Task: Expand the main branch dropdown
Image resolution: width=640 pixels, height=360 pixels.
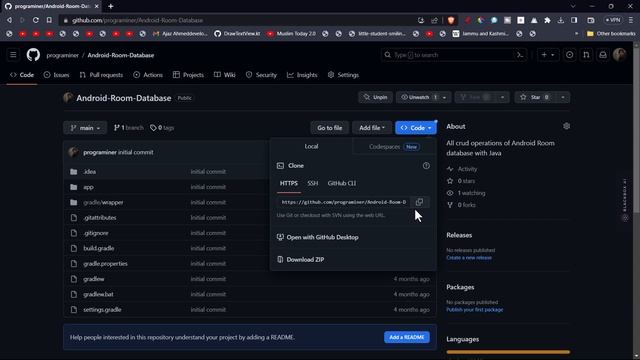Action: pos(85,128)
